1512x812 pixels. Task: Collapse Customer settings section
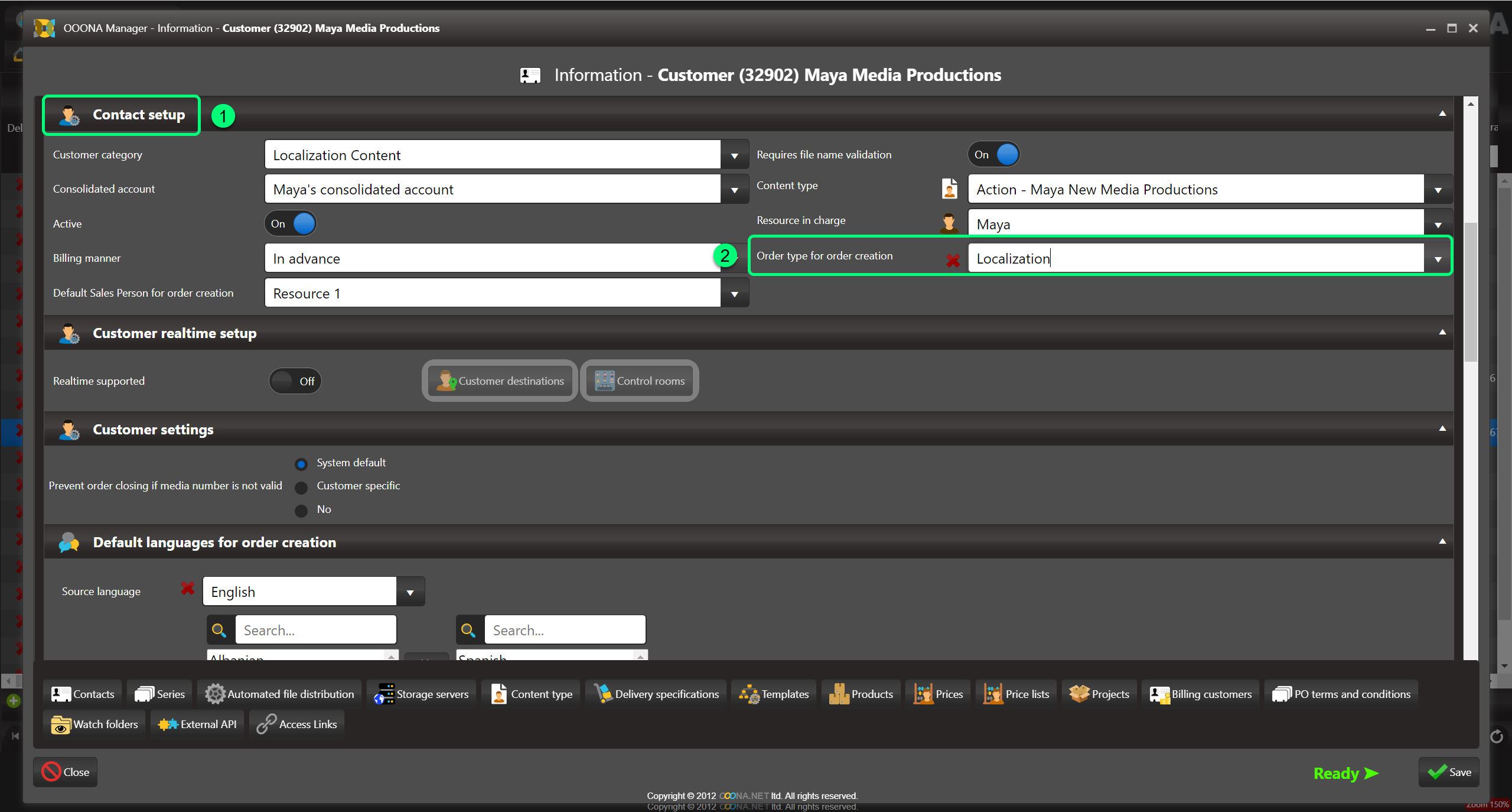1442,428
